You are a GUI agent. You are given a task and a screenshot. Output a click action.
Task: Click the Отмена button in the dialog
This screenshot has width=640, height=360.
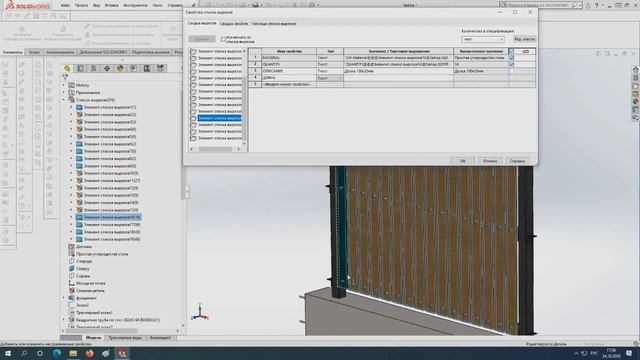490,161
